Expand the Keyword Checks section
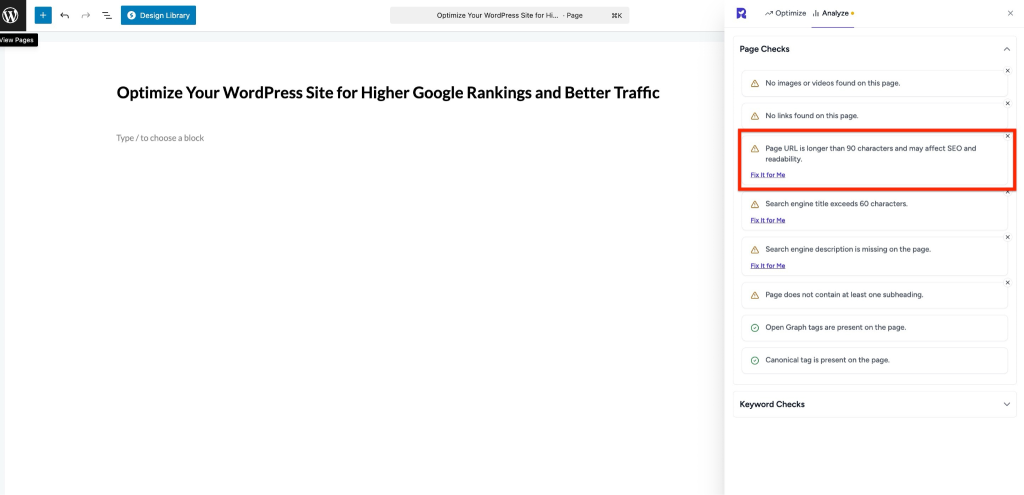1024x495 pixels. [1006, 404]
